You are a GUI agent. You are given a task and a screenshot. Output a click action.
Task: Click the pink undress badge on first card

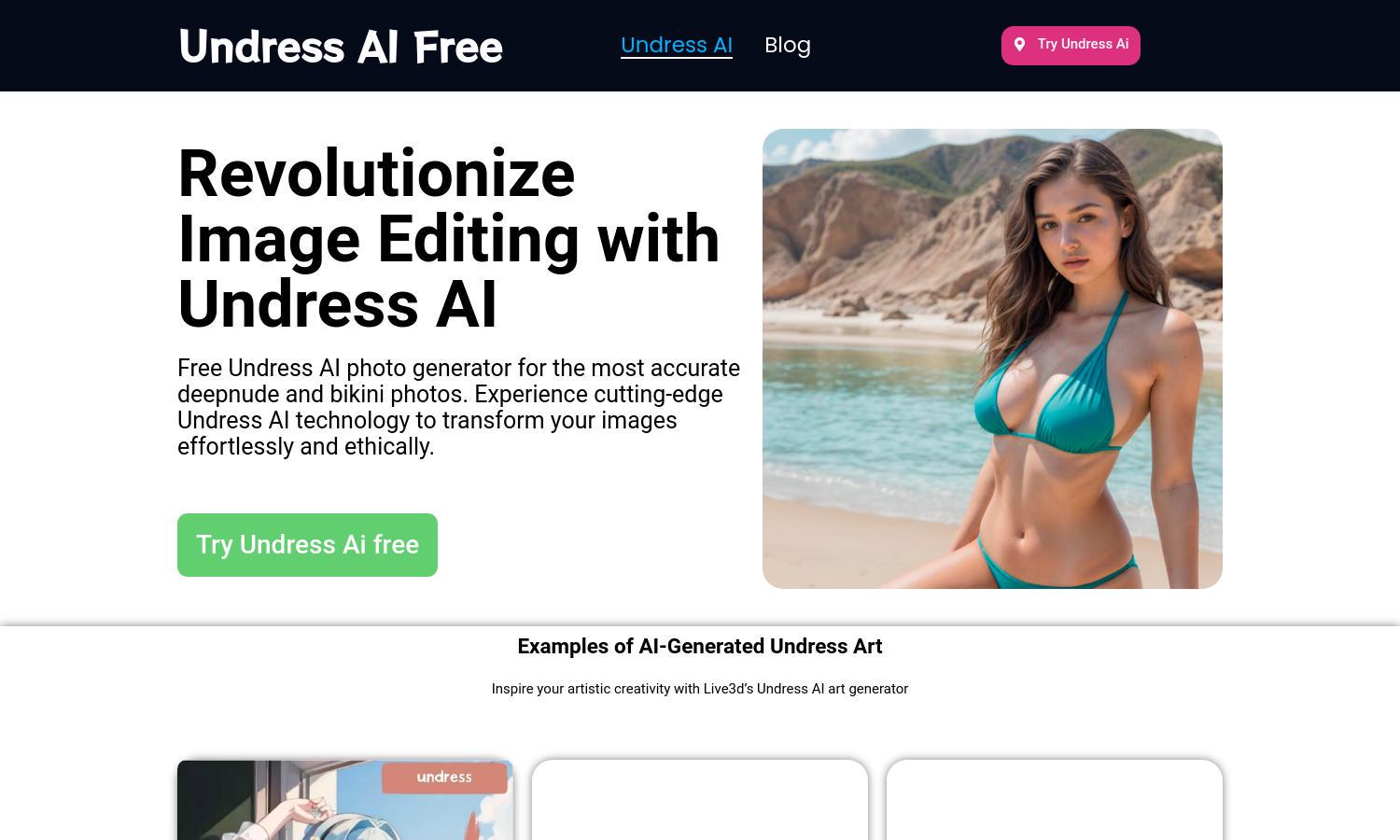pyautogui.click(x=444, y=777)
